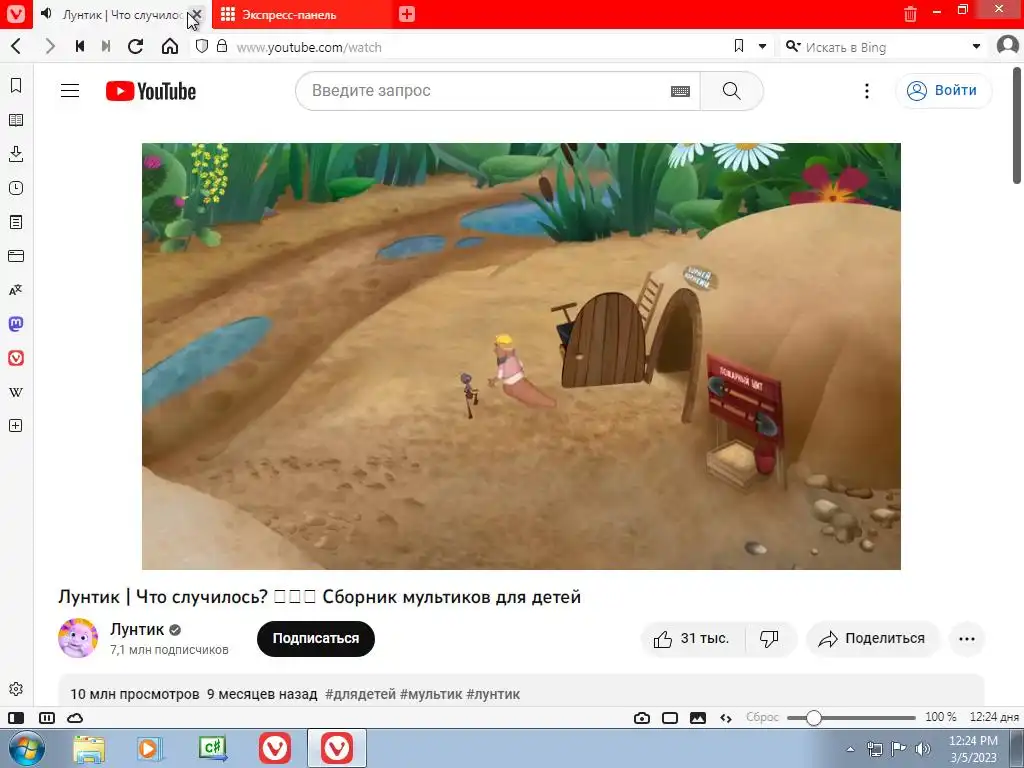This screenshot has width=1024, height=768.
Task: Open the Downloads side panel
Action: coord(16,154)
